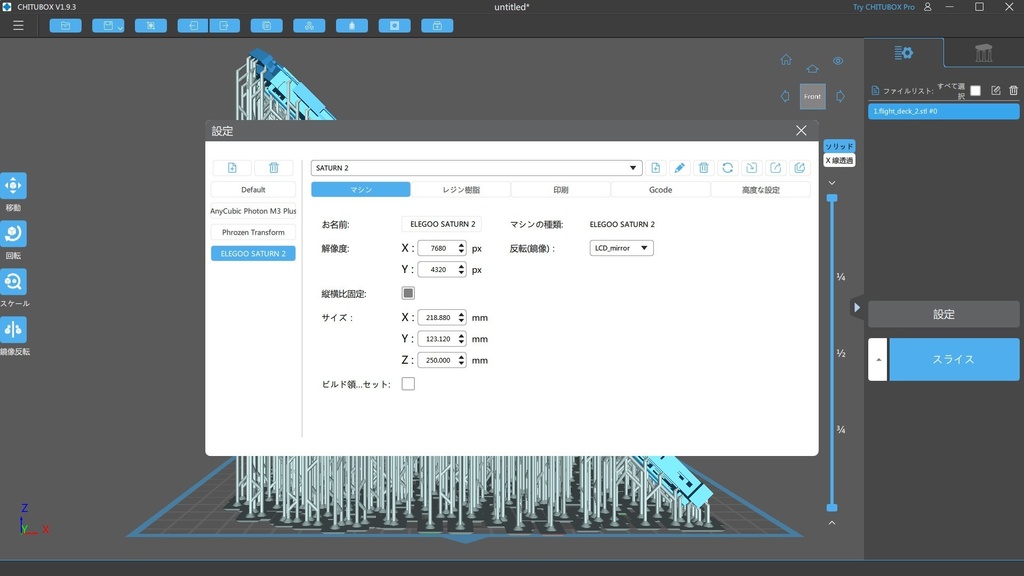Click the layer slider top handle
This screenshot has height=576, width=1024.
[832, 198]
